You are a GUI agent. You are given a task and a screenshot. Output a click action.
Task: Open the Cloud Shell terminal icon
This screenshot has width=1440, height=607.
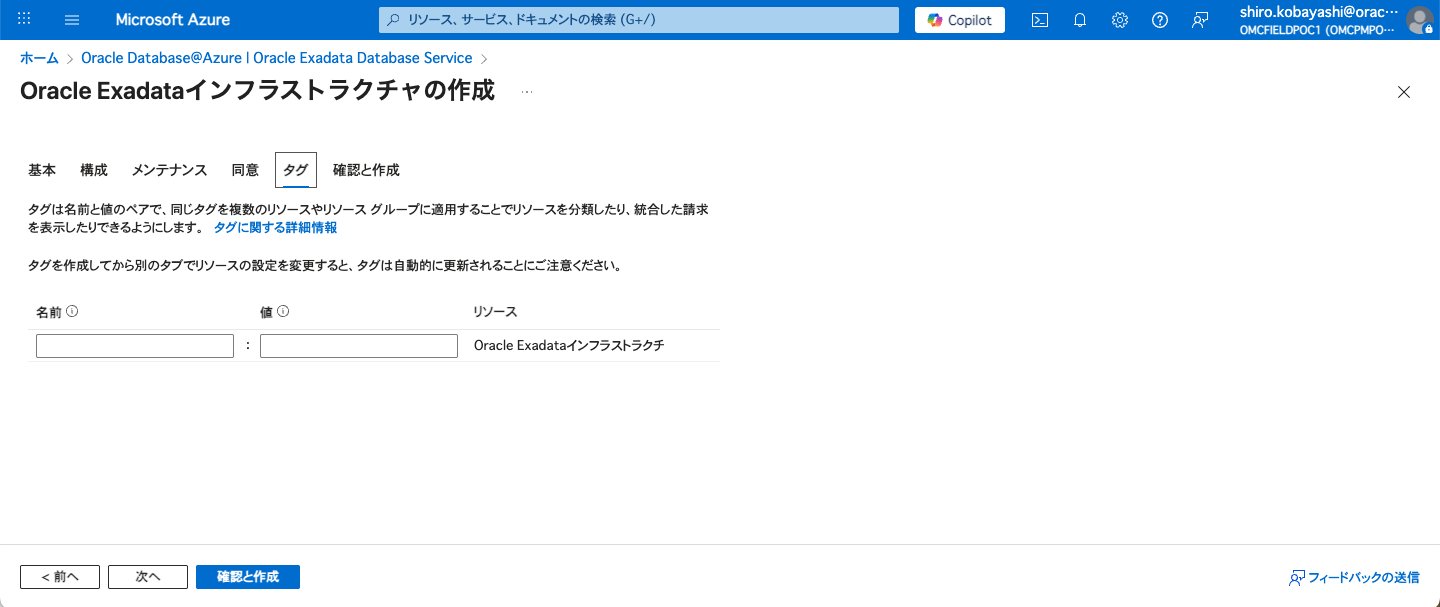pos(1039,19)
